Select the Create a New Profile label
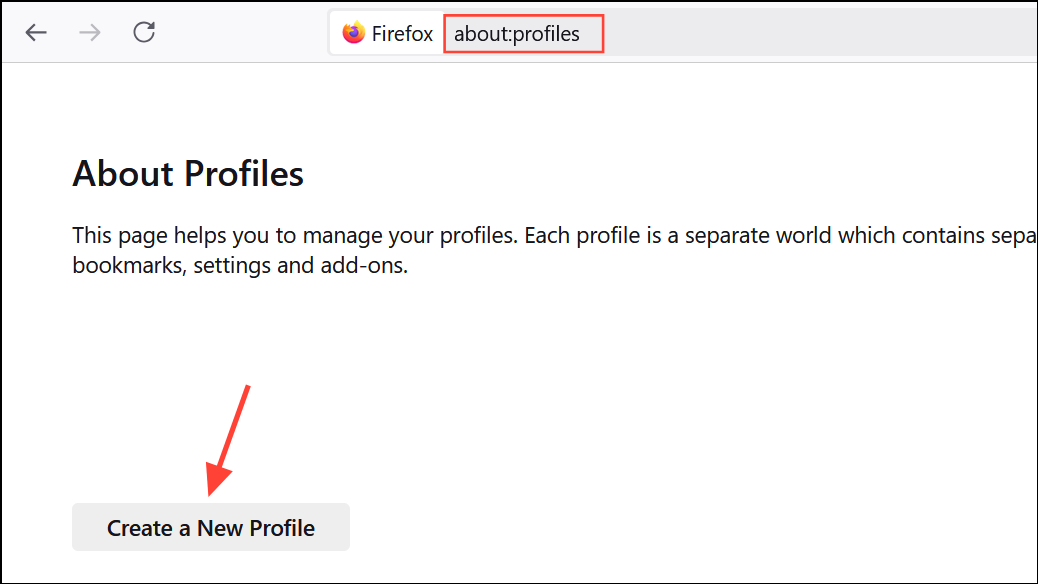 tap(210, 526)
